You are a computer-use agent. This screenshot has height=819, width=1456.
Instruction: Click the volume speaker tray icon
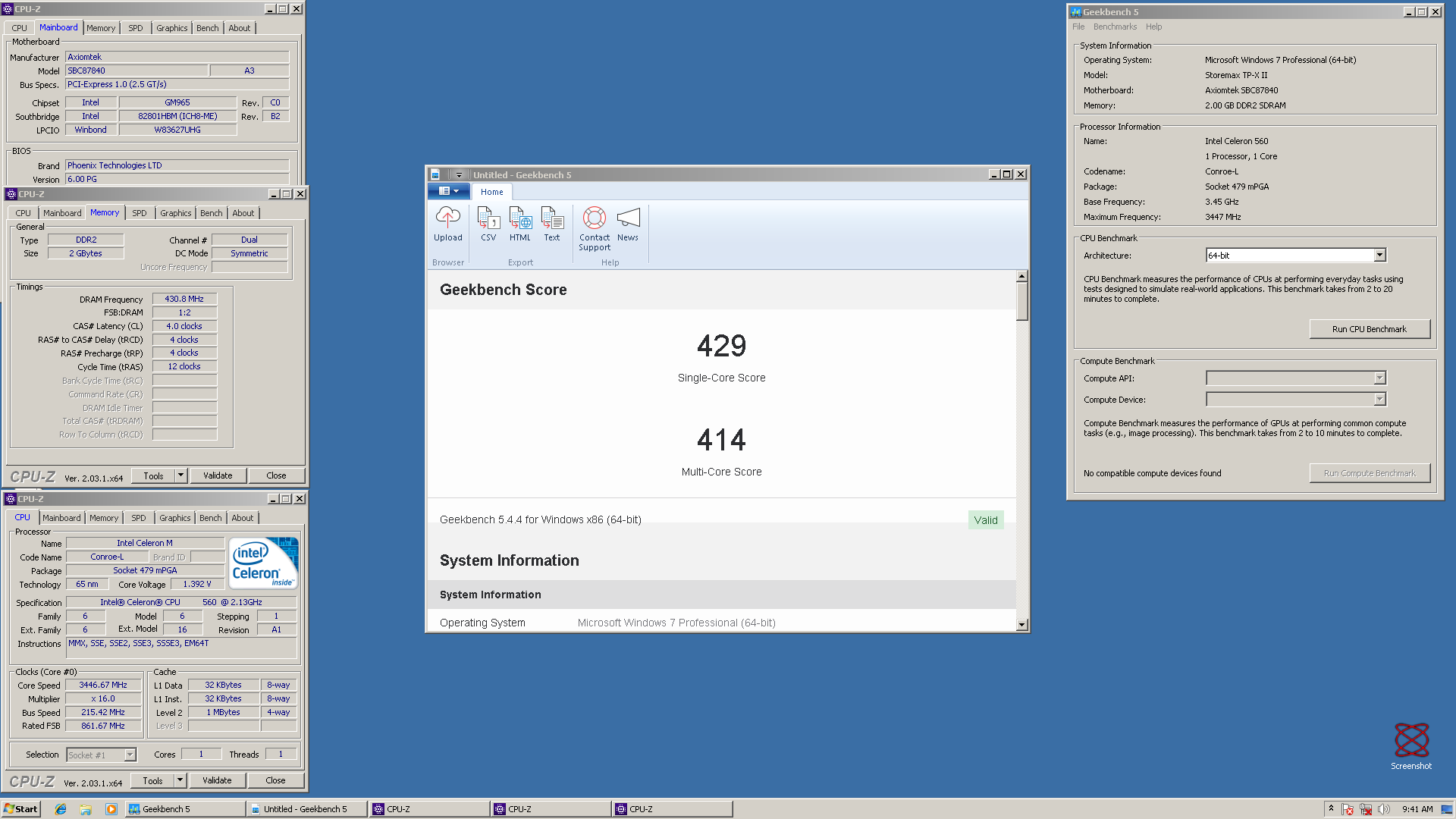tap(1384, 809)
